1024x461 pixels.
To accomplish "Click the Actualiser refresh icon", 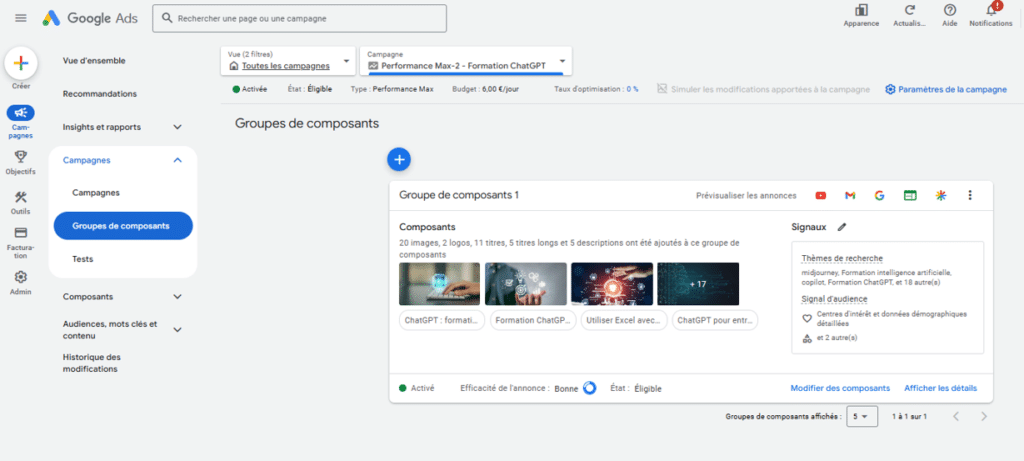I will point(910,10).
